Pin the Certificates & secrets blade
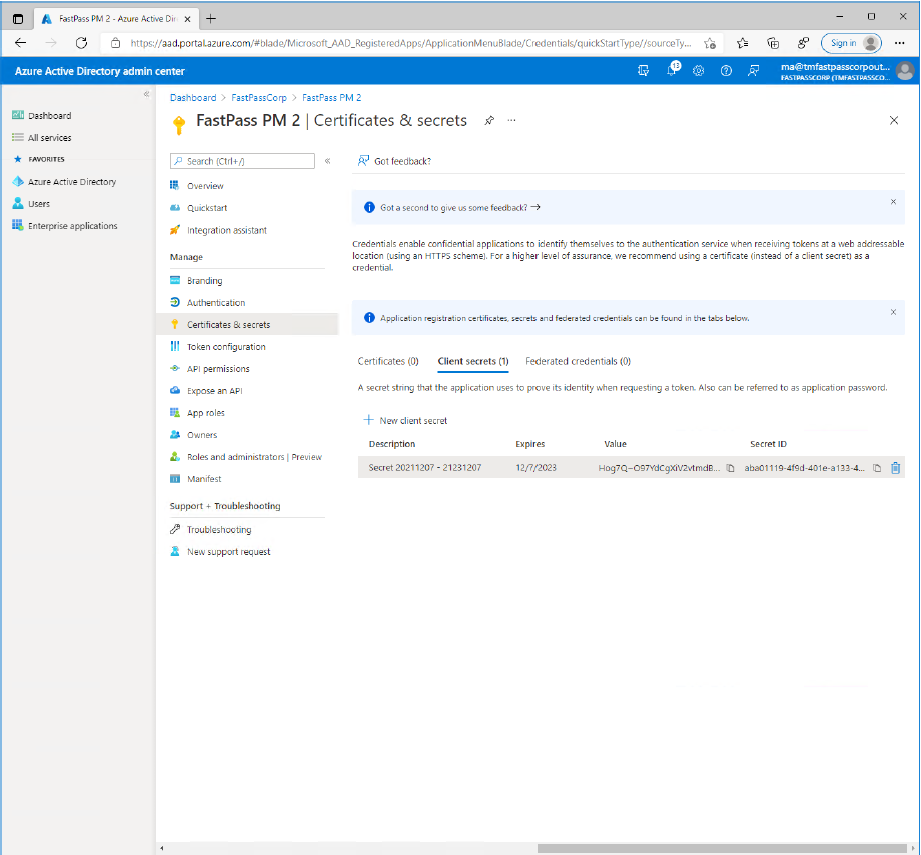 489,120
